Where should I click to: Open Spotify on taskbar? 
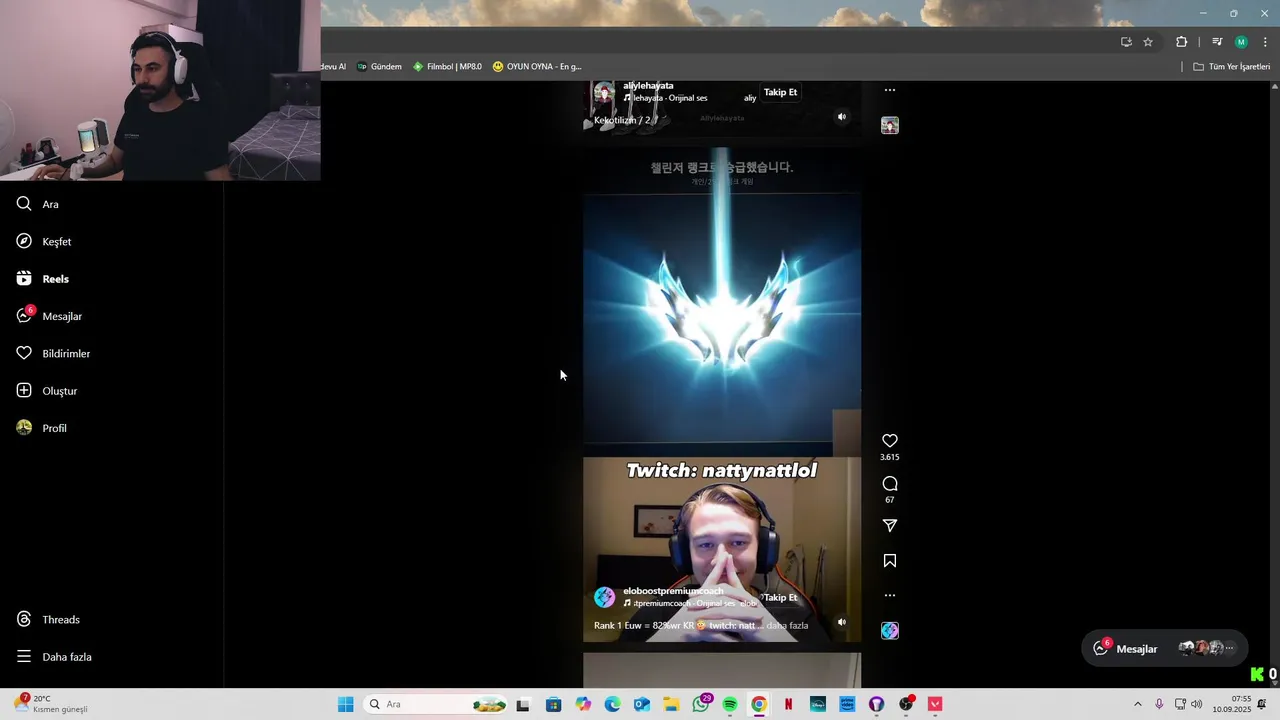730,704
